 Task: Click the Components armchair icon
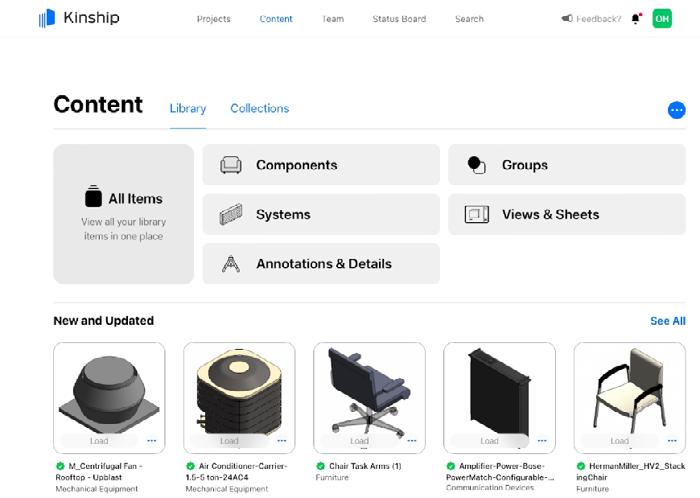tap(231, 165)
